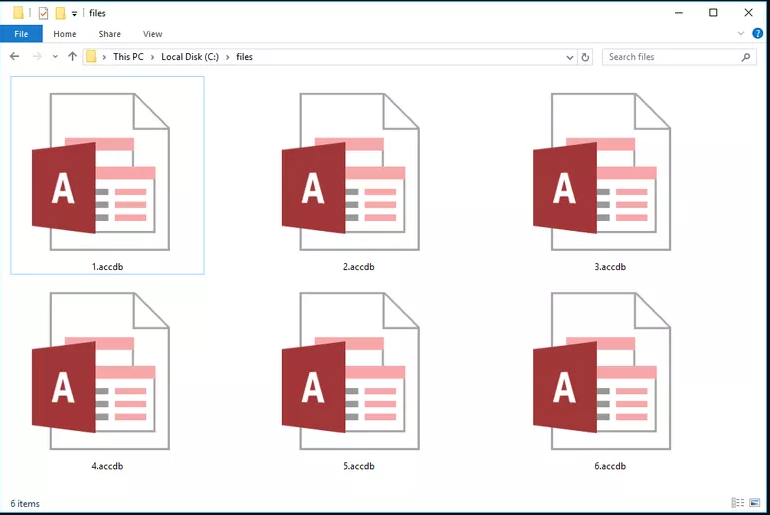The height and width of the screenshot is (515, 770).
Task: Maximize the files window
Action: tap(713, 13)
